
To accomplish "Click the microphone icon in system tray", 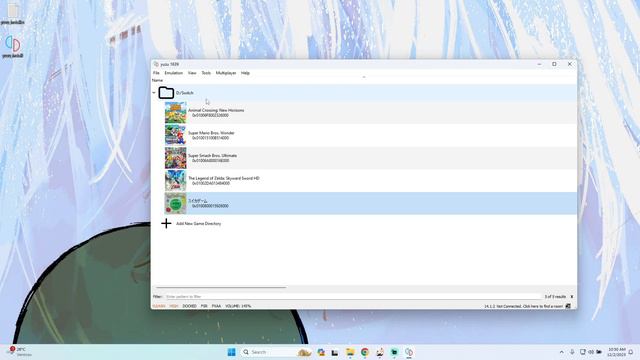I will click(572, 352).
